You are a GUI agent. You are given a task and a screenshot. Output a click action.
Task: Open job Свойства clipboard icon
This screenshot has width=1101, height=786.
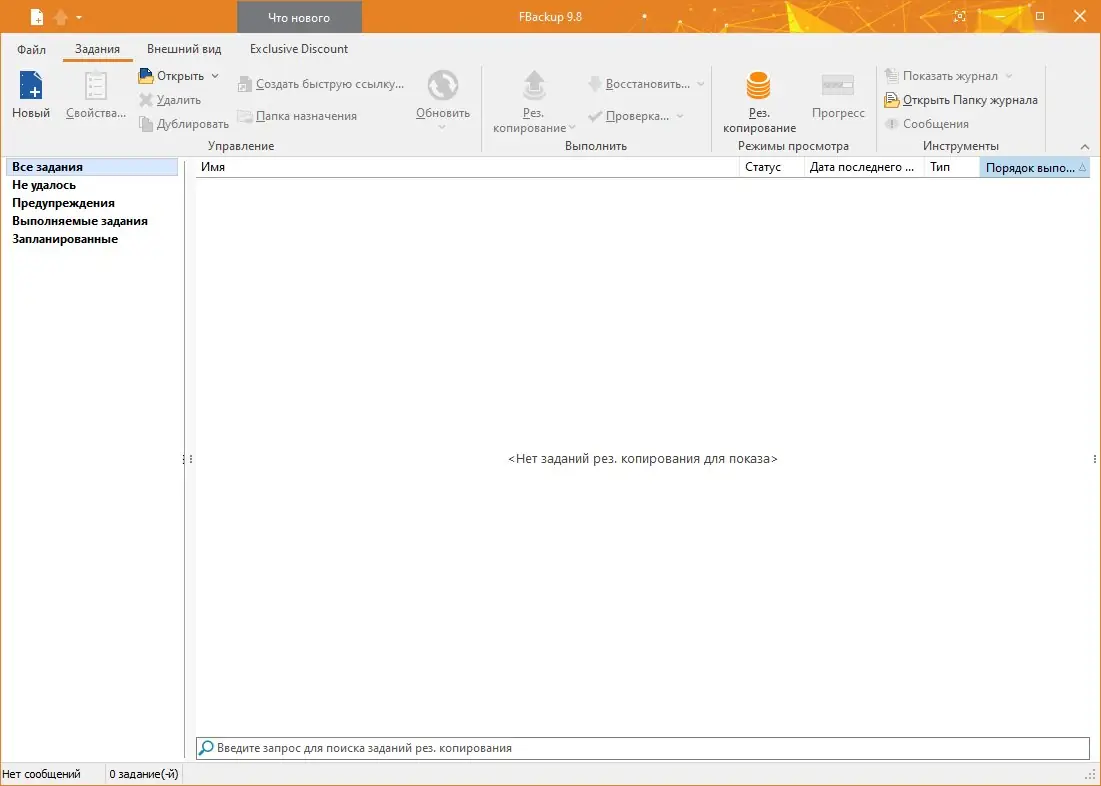click(95, 86)
